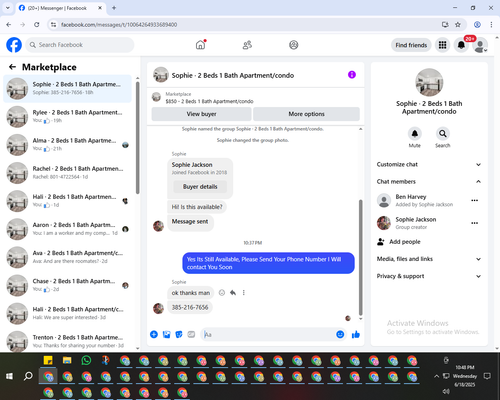The image size is (500, 400).
Task: Open the apps grid menu icon
Action: coord(442,45)
